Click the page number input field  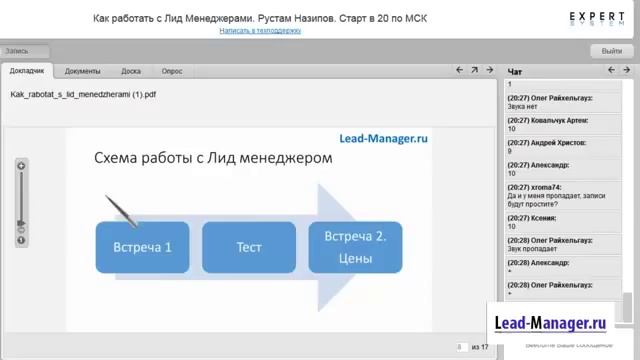click(461, 347)
